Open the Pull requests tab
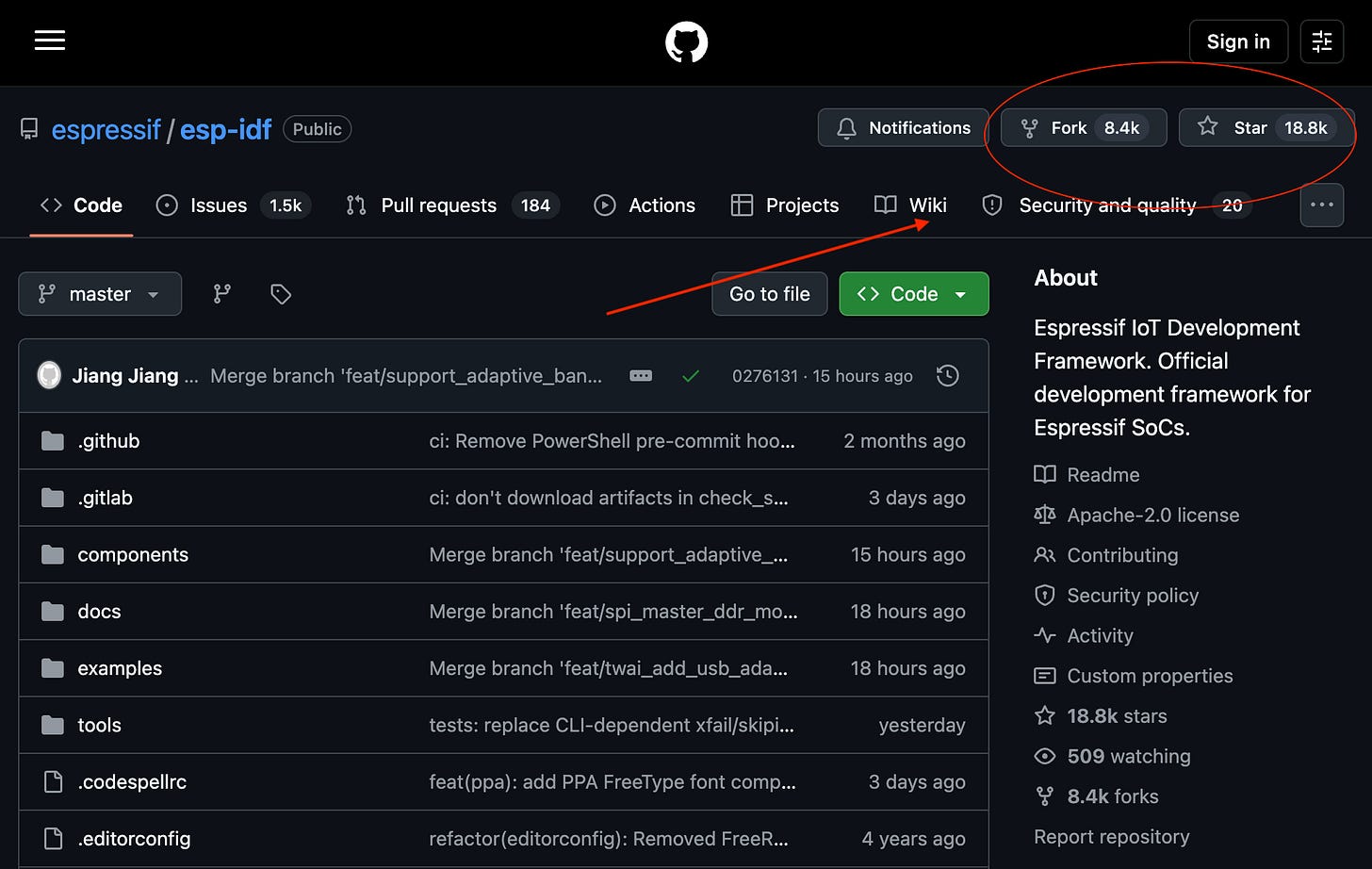 pyautogui.click(x=452, y=205)
